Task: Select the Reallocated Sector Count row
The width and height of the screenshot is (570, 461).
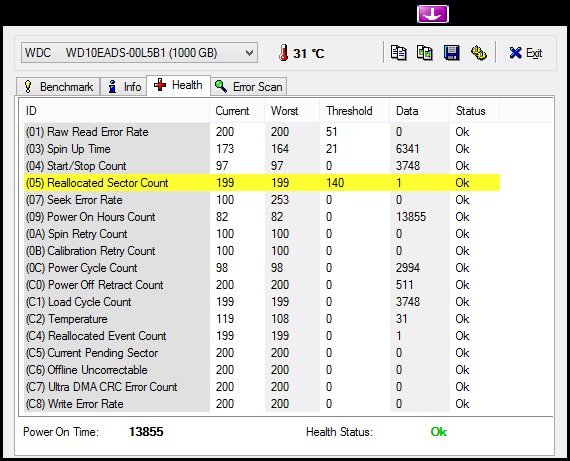Action: (x=262, y=183)
